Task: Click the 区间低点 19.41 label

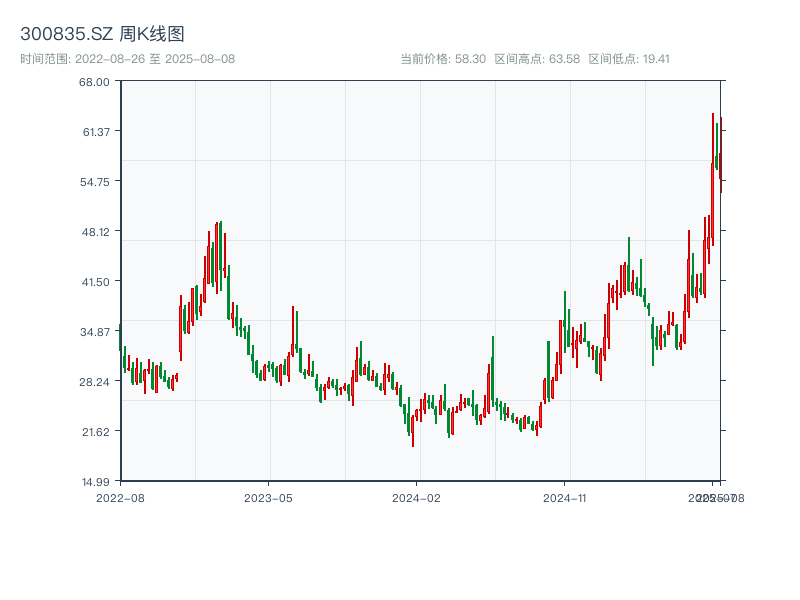Action: 628,59
